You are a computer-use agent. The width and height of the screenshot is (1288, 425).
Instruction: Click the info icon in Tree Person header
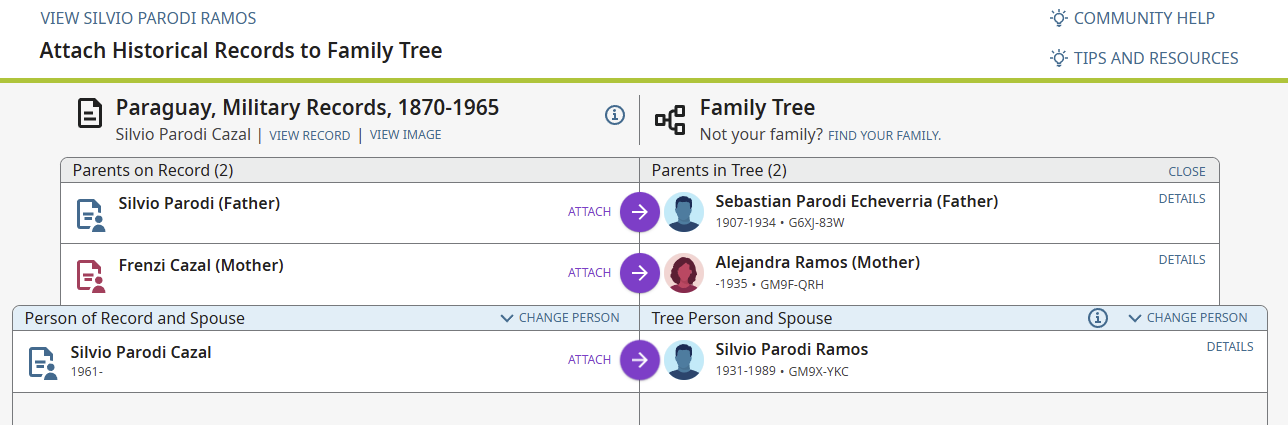[1098, 318]
